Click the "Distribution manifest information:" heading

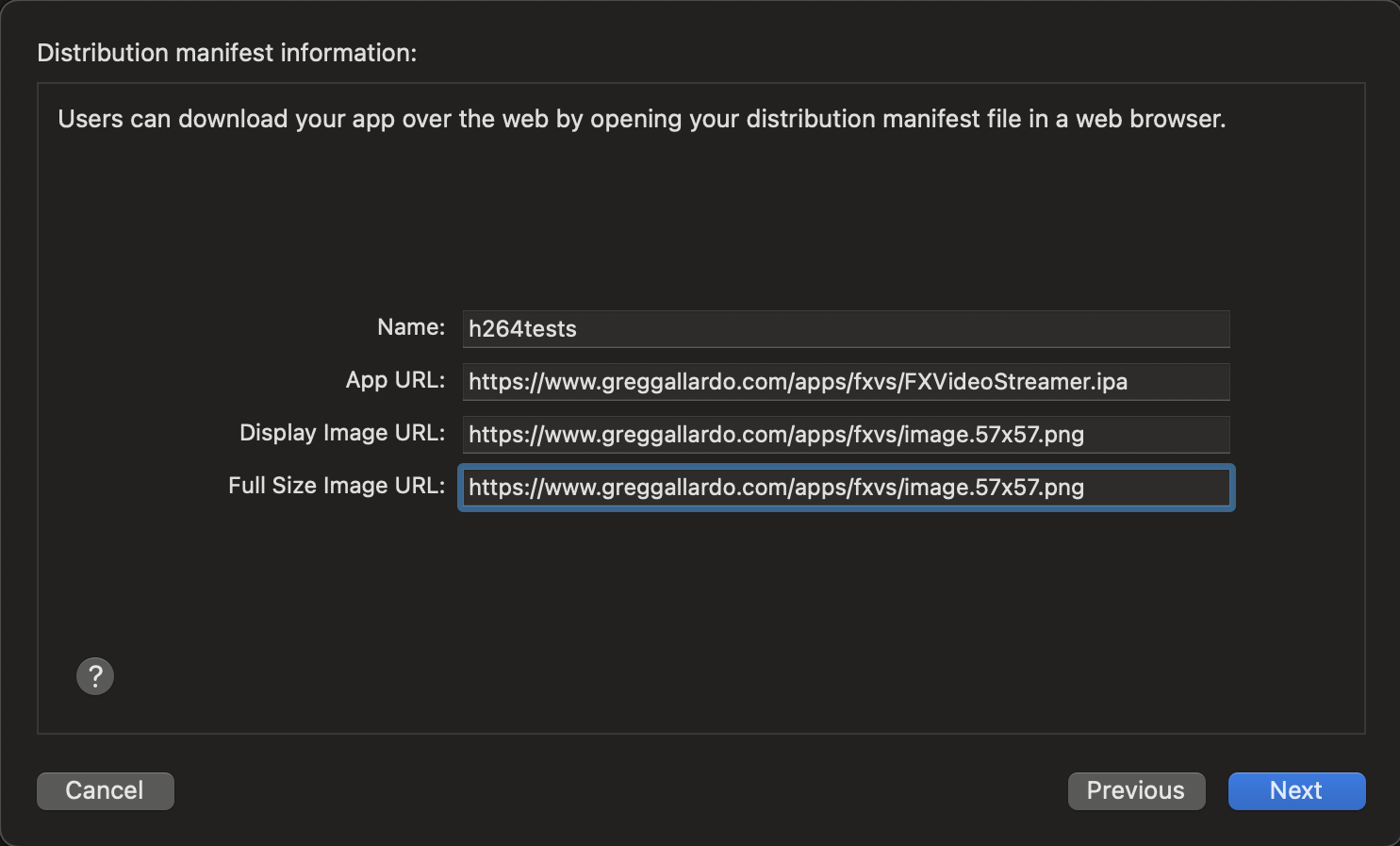tap(226, 53)
